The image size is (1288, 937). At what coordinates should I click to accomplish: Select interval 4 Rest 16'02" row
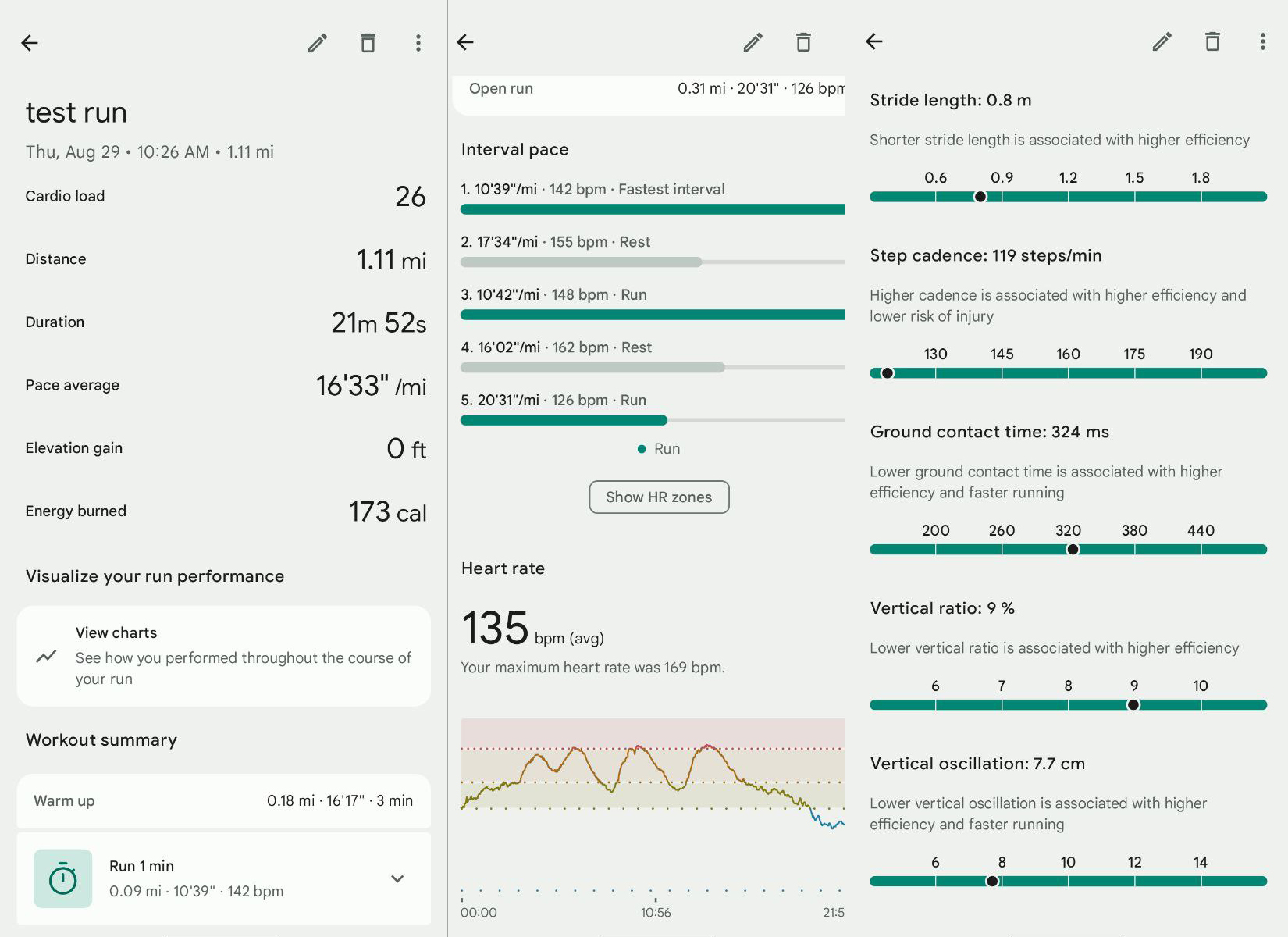(653, 355)
